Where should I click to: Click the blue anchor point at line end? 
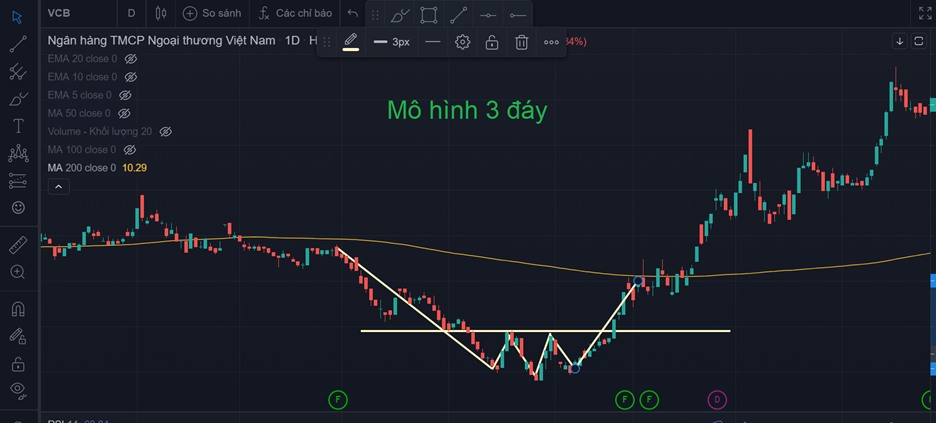[638, 280]
